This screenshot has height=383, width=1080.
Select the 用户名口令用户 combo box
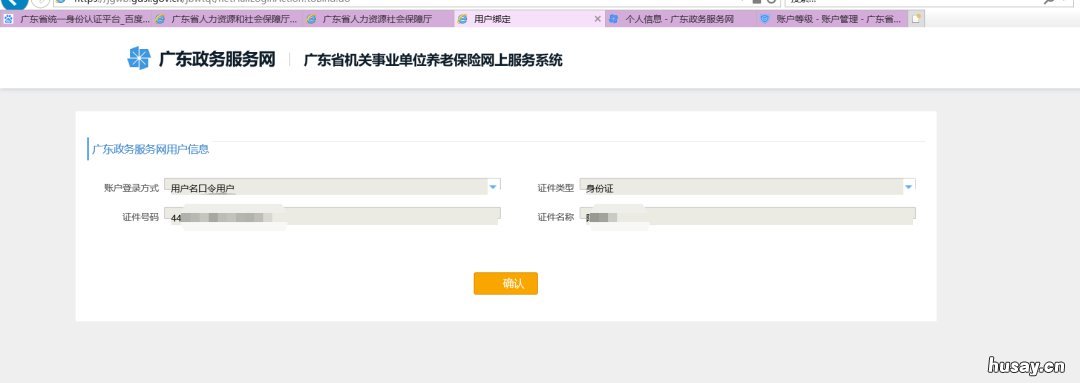click(x=332, y=187)
